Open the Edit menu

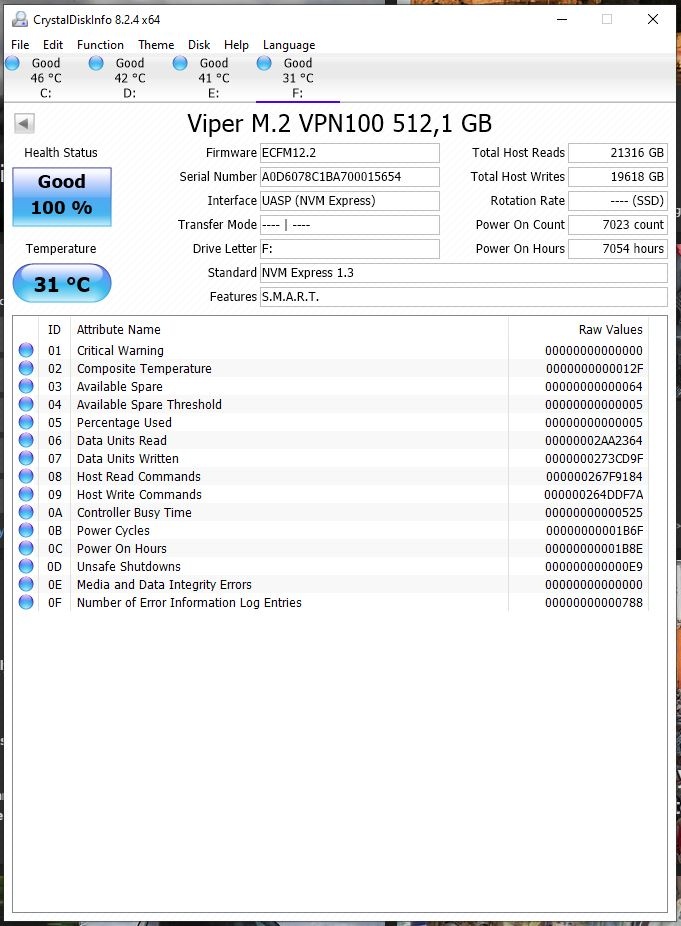click(53, 45)
